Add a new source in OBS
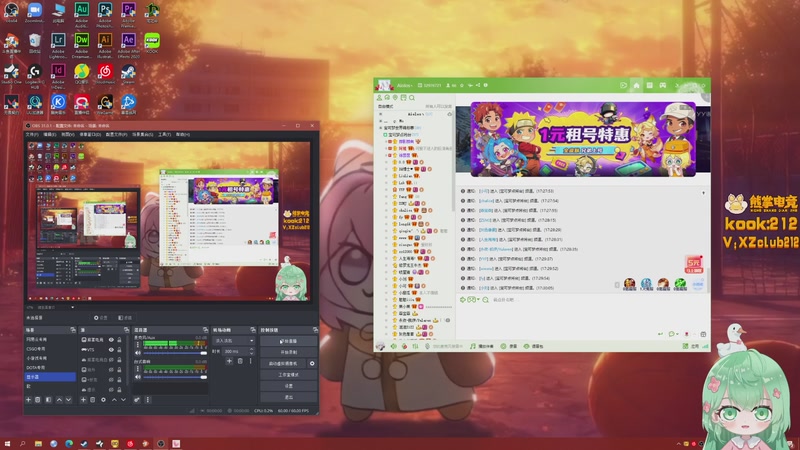The width and height of the screenshot is (800, 450). [83, 399]
